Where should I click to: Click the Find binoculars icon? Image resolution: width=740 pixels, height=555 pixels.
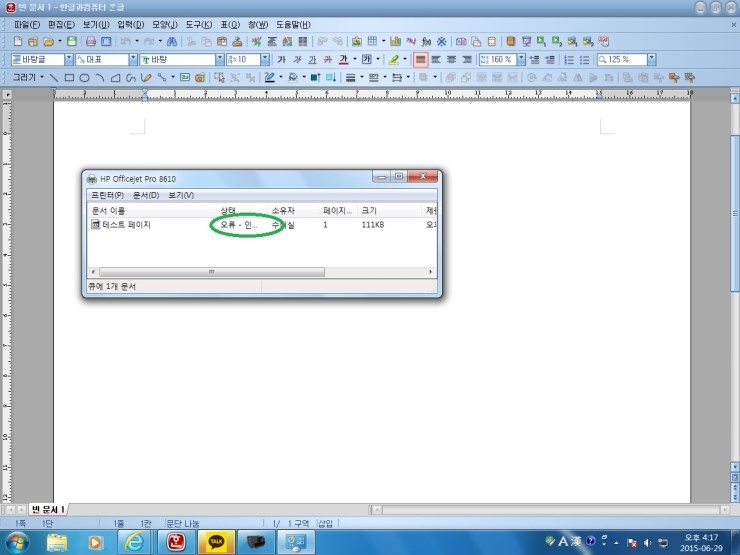pyautogui.click(x=172, y=42)
